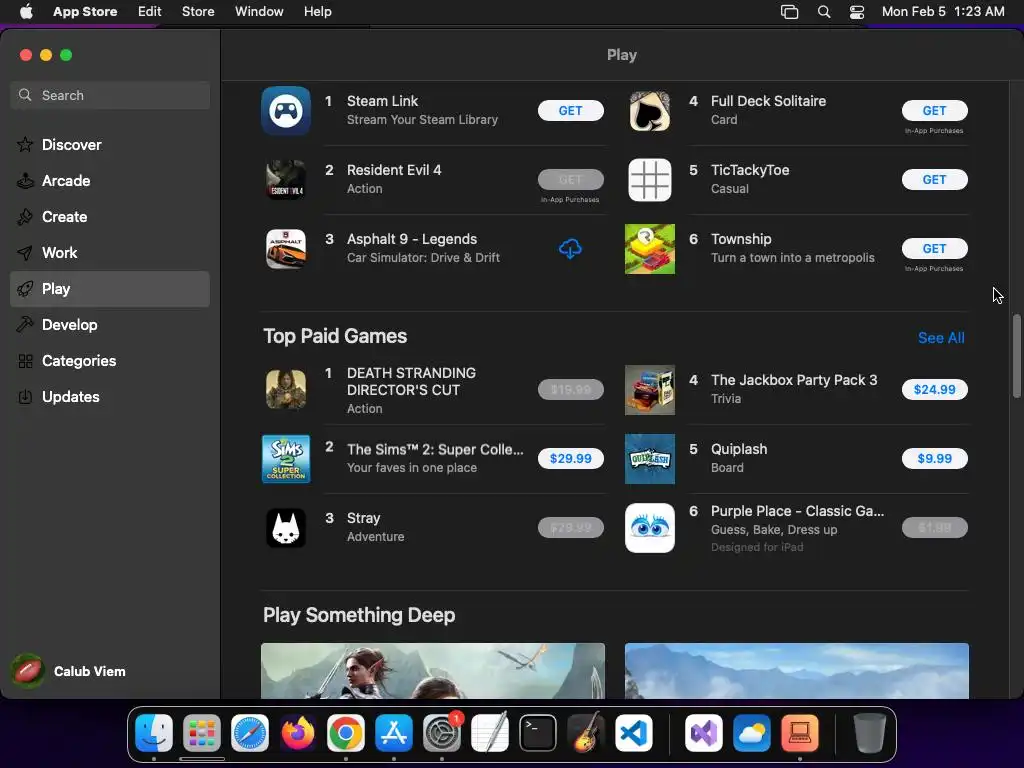
Task: Open the Calub Viem account profile
Action: 69,671
